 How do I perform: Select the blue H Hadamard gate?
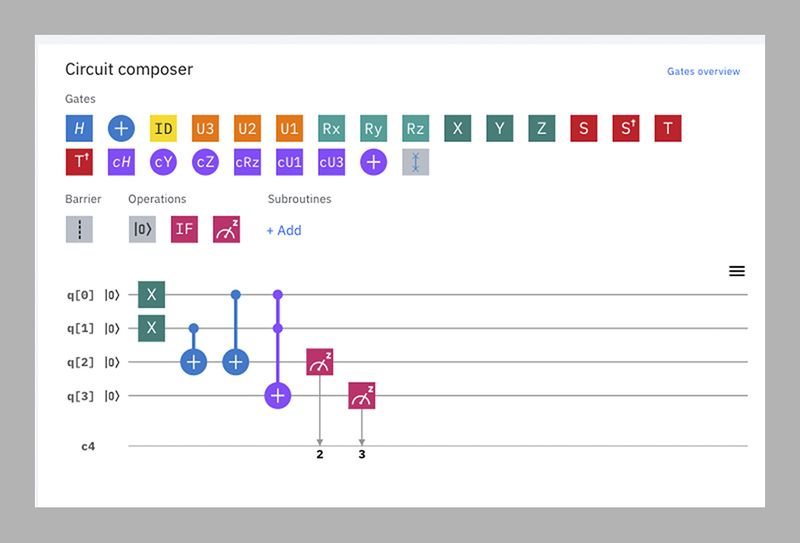point(79,128)
